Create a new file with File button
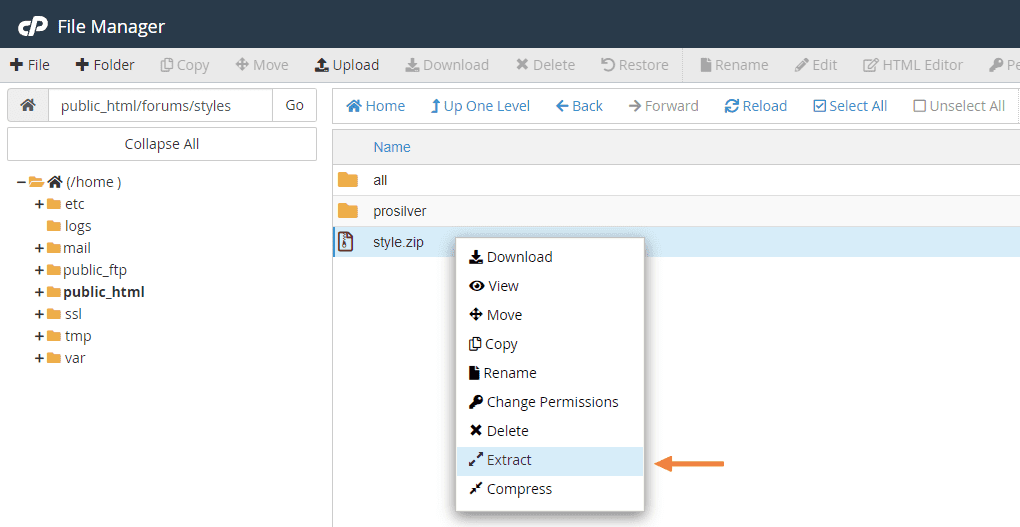 (30, 65)
